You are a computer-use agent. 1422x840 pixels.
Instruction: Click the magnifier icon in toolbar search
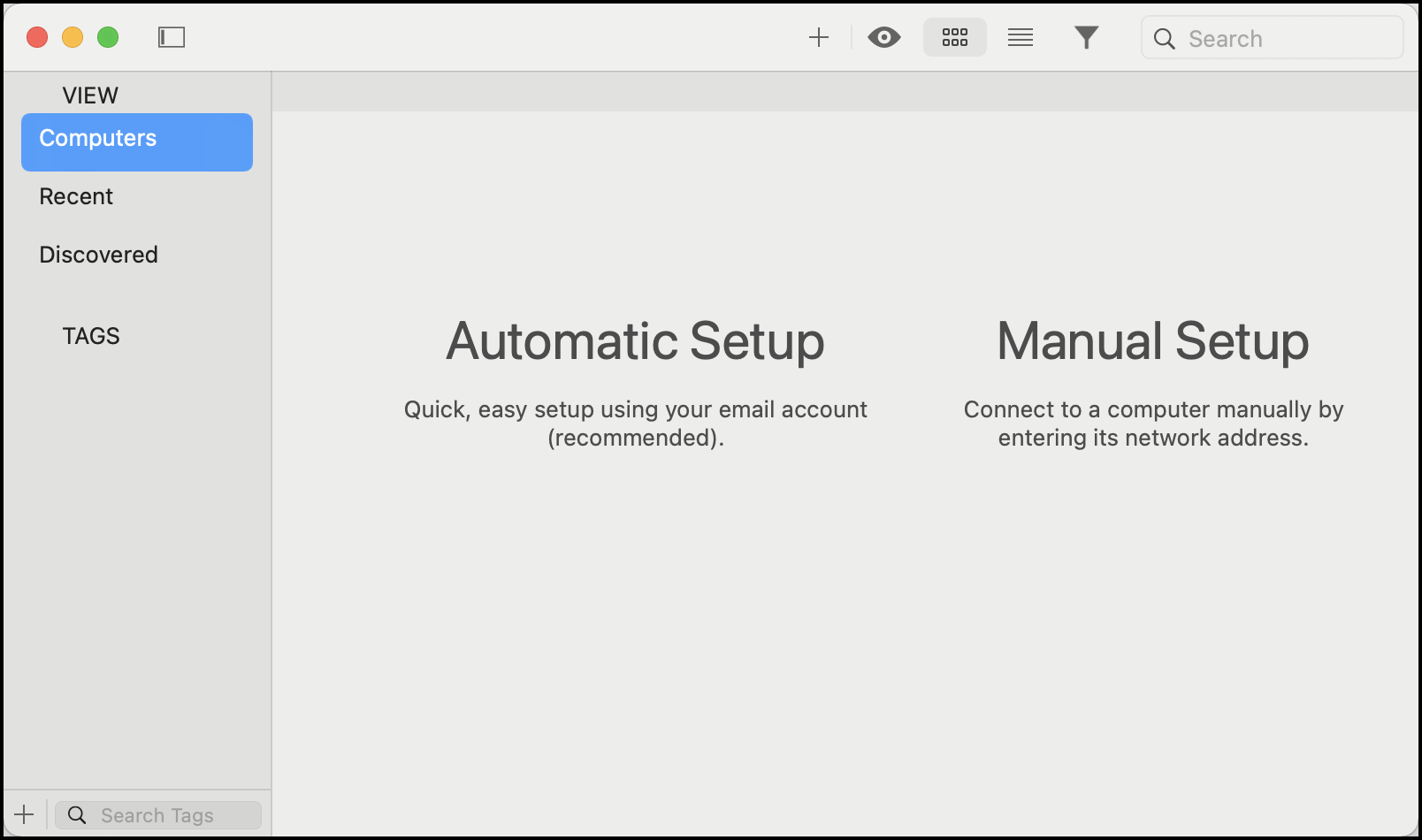(x=1165, y=39)
